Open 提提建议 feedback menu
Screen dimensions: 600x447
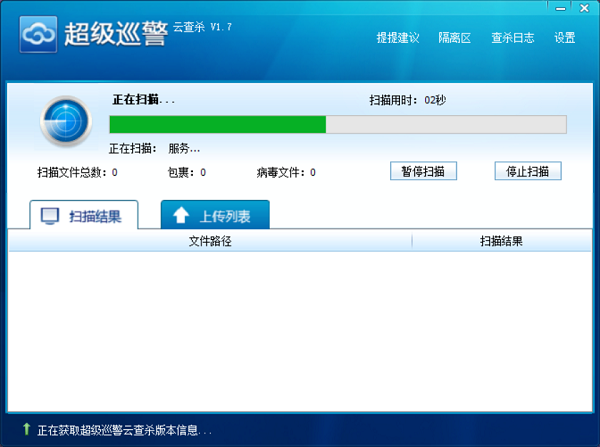coord(398,38)
